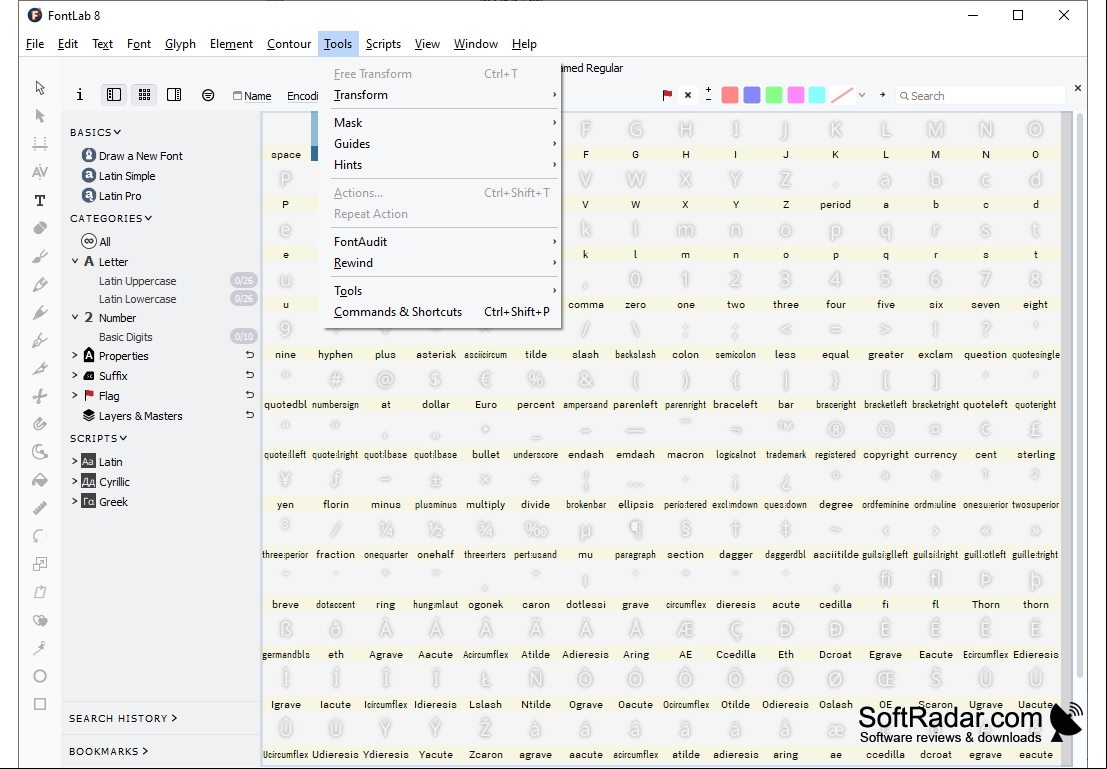Collapse the Letter category tree

coord(75,261)
